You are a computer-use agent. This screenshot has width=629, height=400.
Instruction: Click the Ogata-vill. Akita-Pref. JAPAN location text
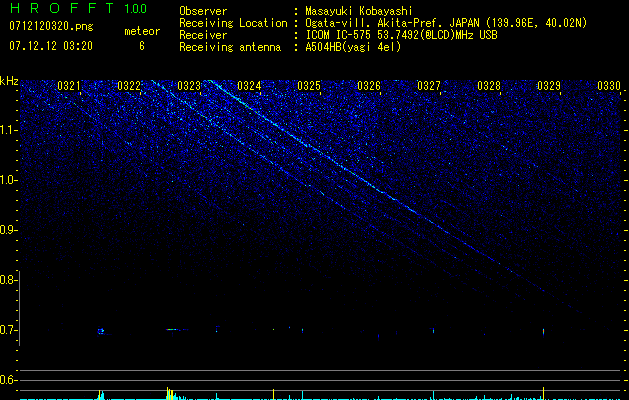pyautogui.click(x=446, y=23)
